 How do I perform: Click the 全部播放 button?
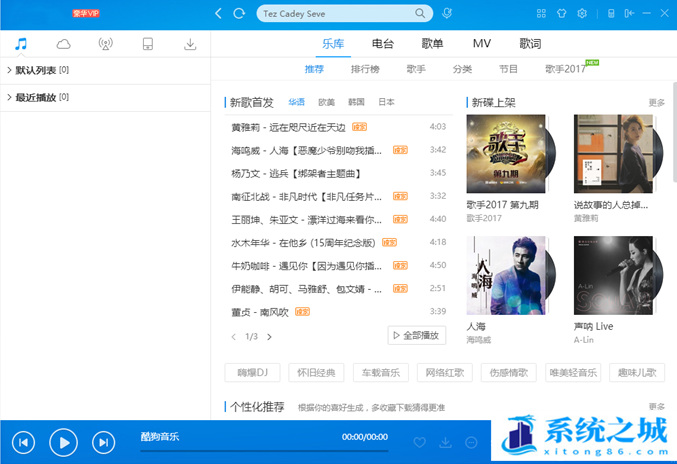(417, 335)
